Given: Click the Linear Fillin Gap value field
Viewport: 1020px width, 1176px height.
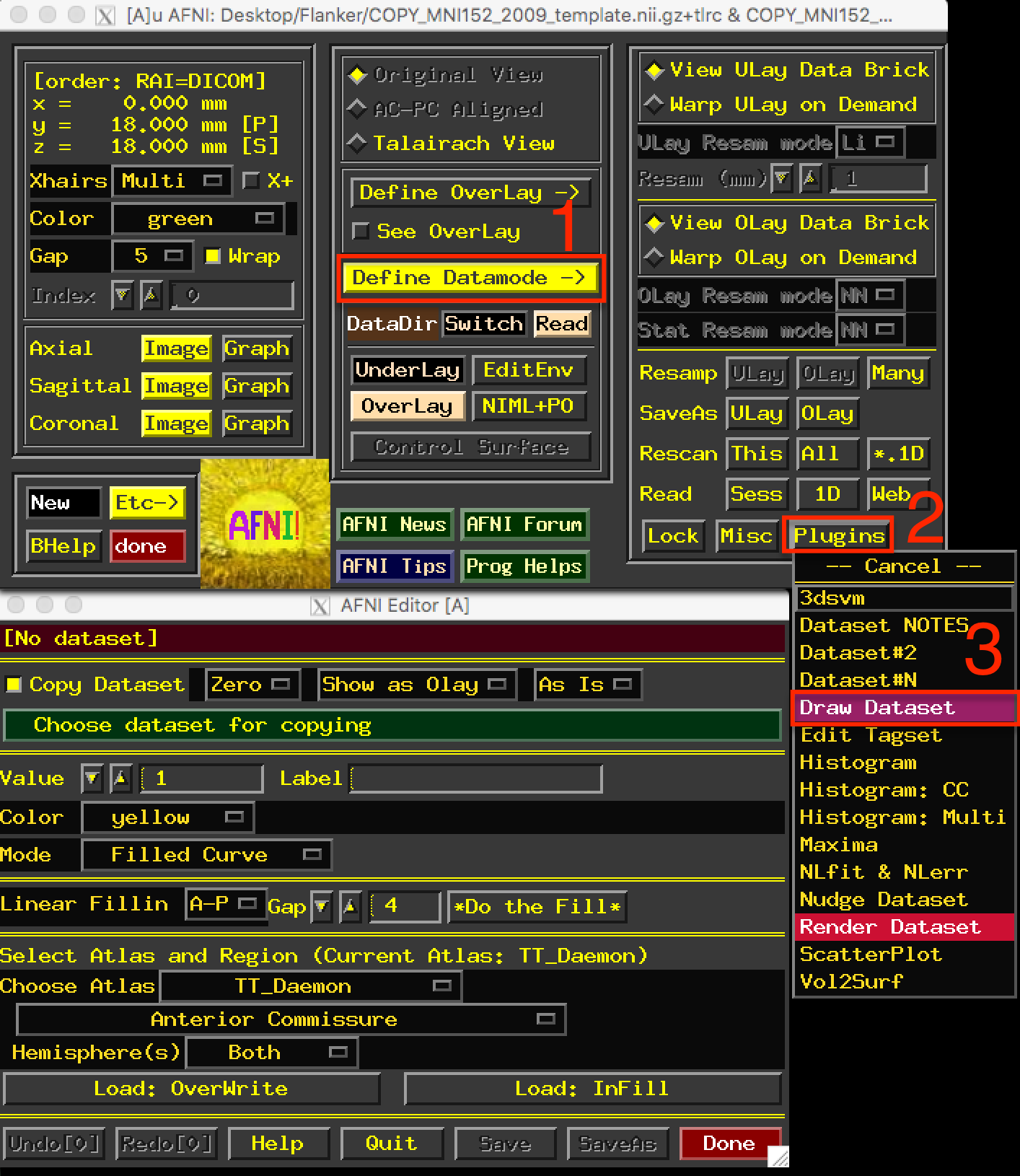Looking at the screenshot, I should pos(405,906).
